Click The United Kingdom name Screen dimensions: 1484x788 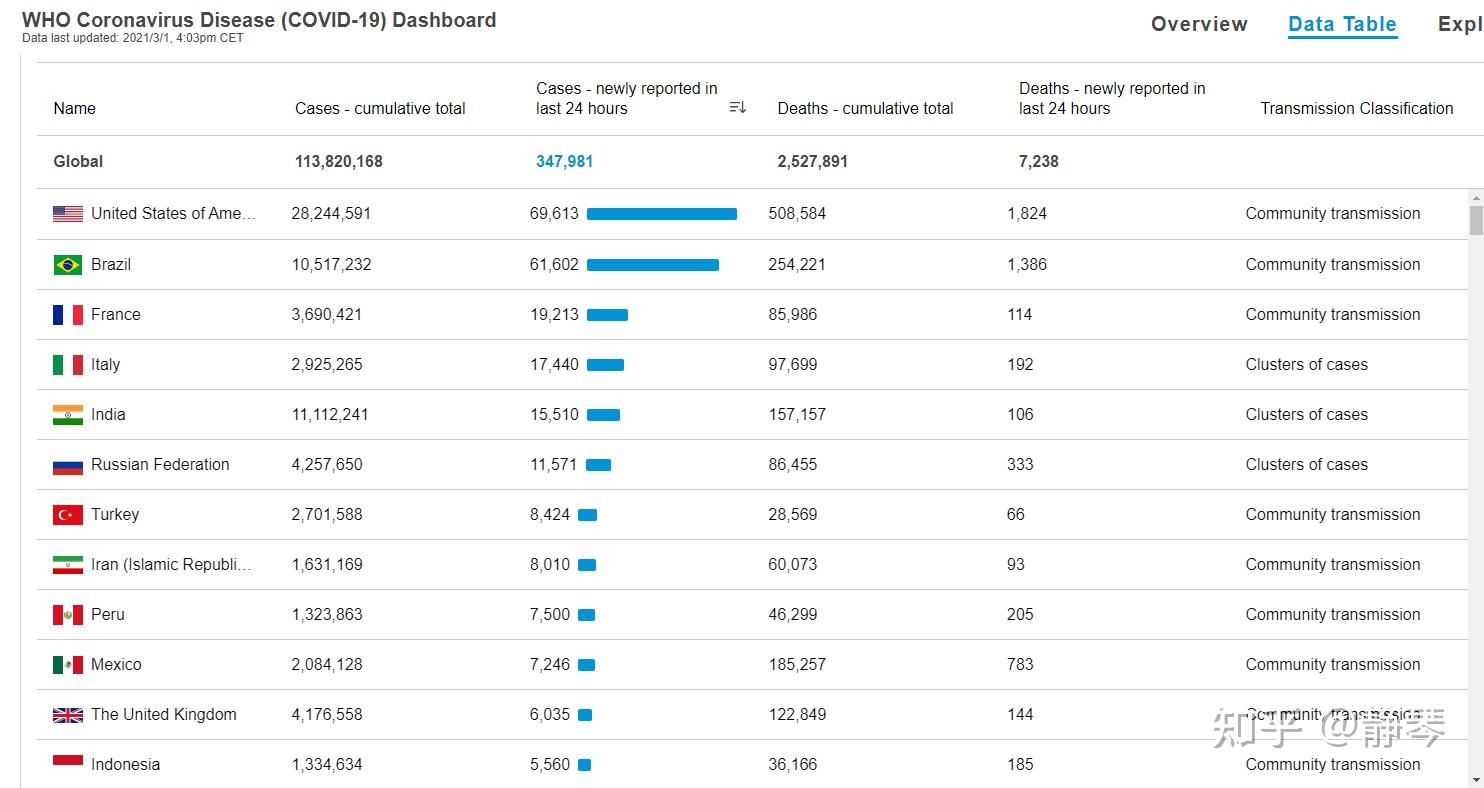point(164,714)
